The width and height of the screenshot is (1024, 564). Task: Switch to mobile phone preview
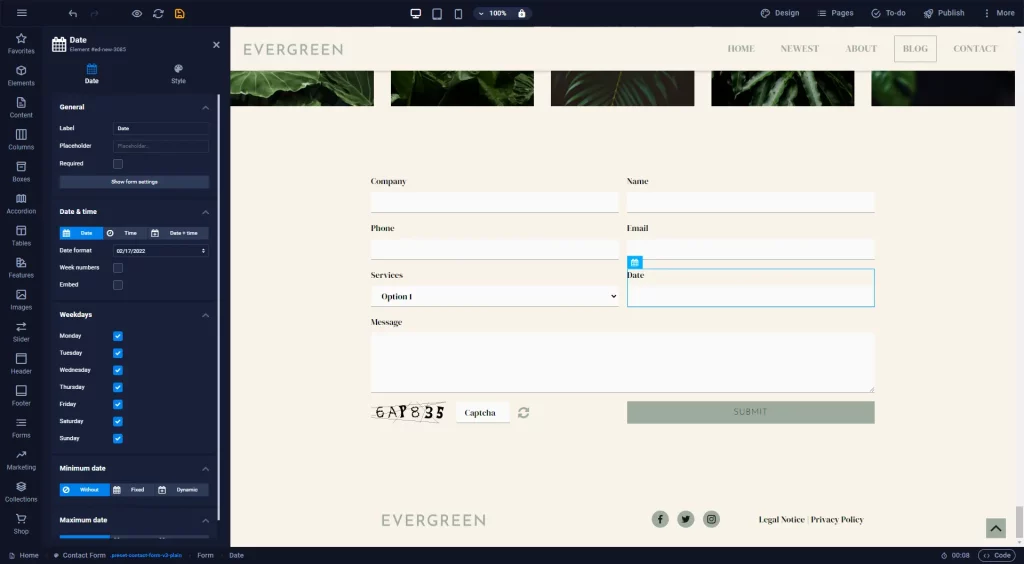click(458, 13)
